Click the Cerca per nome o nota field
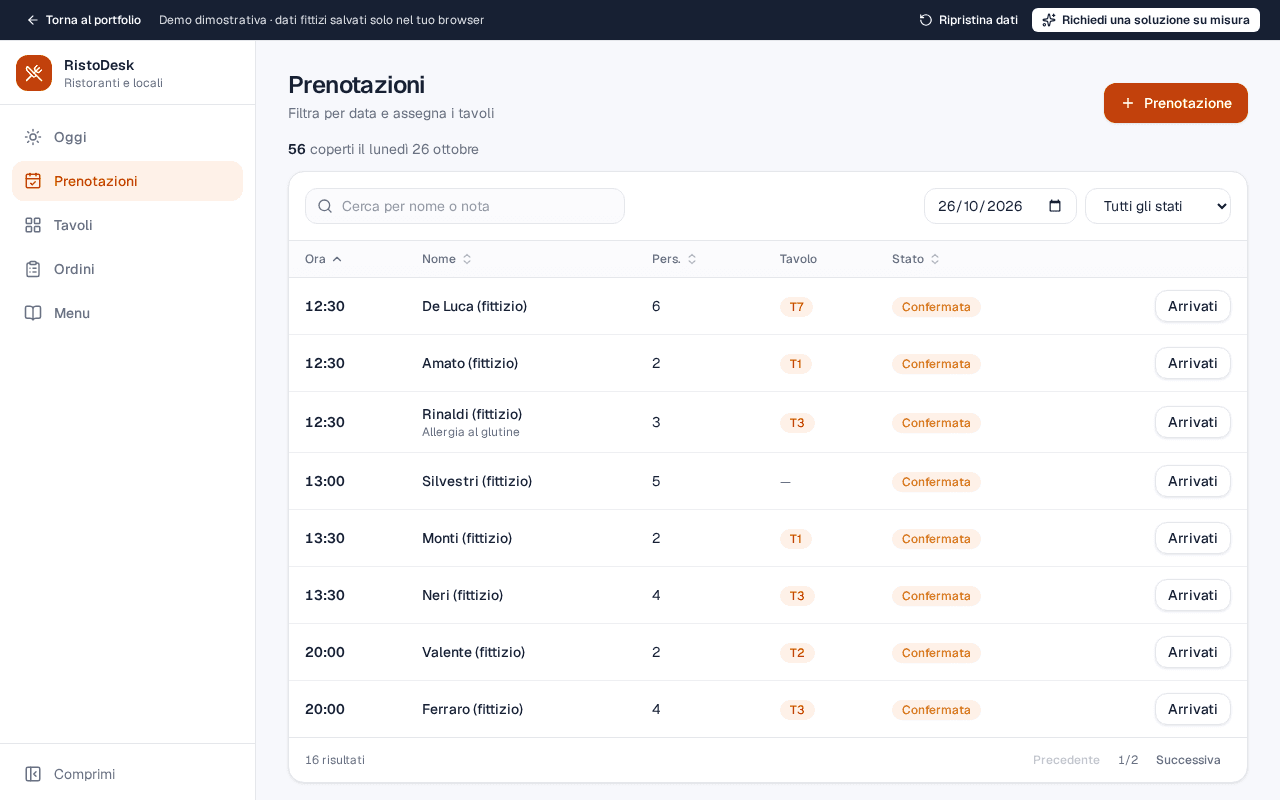Image resolution: width=1280 pixels, height=800 pixels. (x=465, y=206)
